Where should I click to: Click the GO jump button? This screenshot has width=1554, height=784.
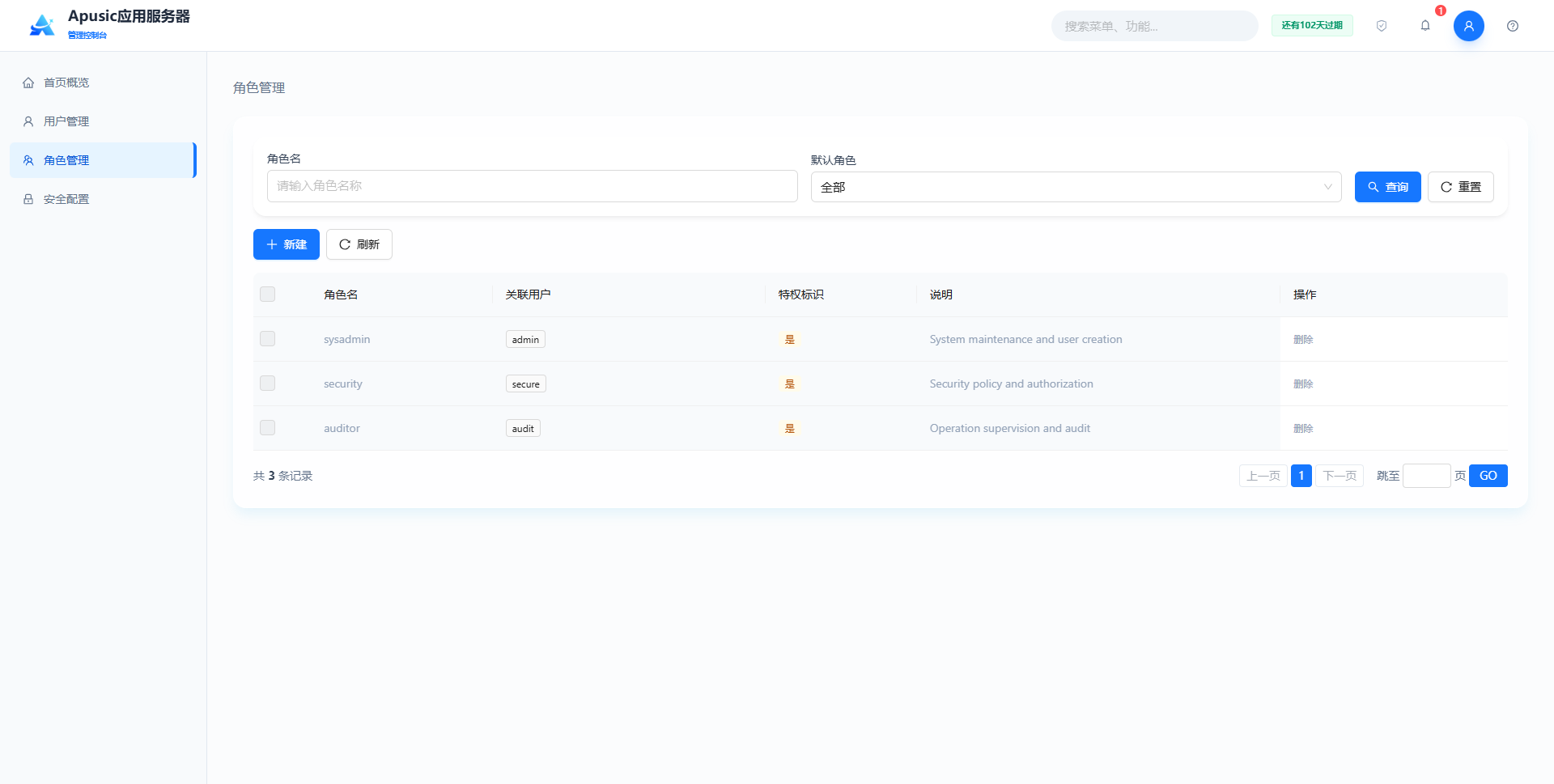pyautogui.click(x=1488, y=476)
